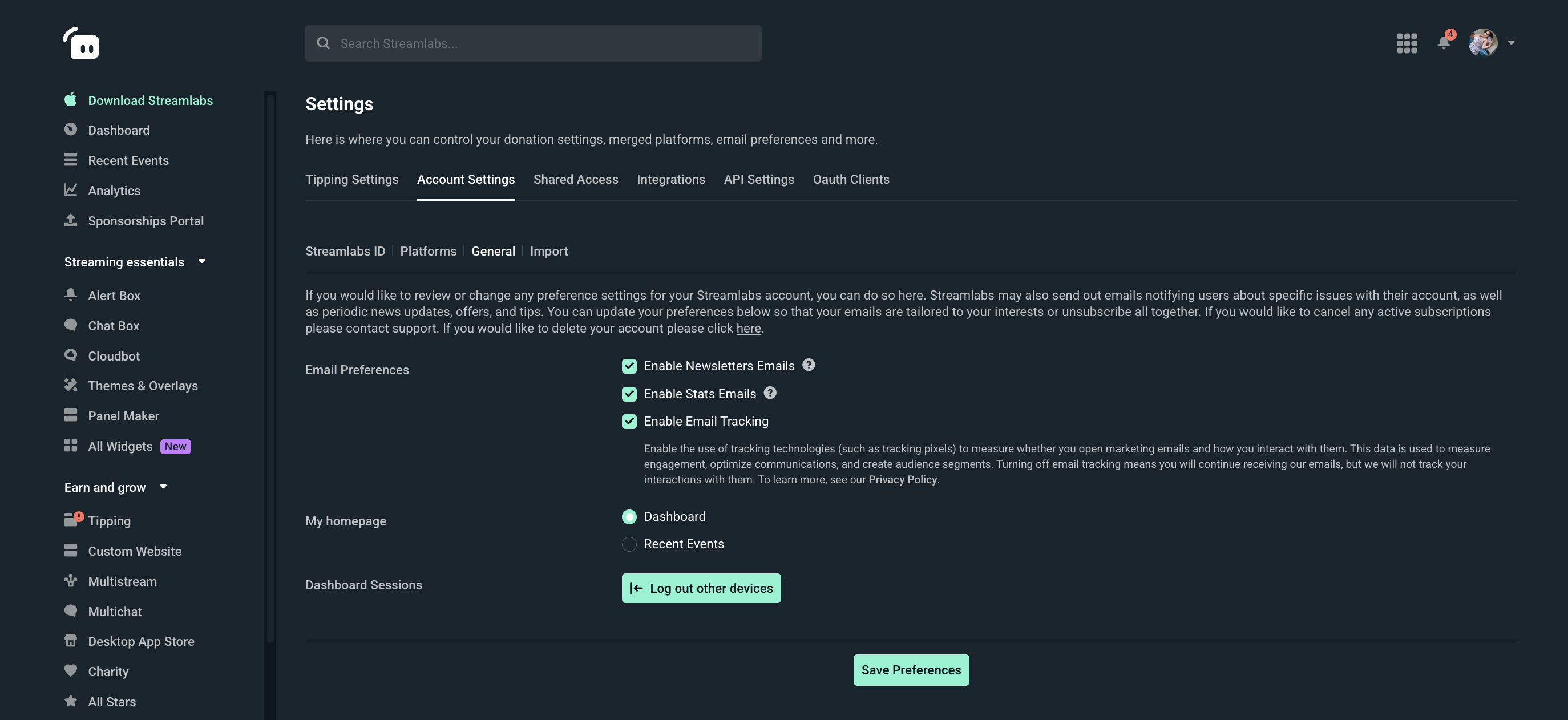Switch to the Oauth Clients tab

tap(851, 180)
